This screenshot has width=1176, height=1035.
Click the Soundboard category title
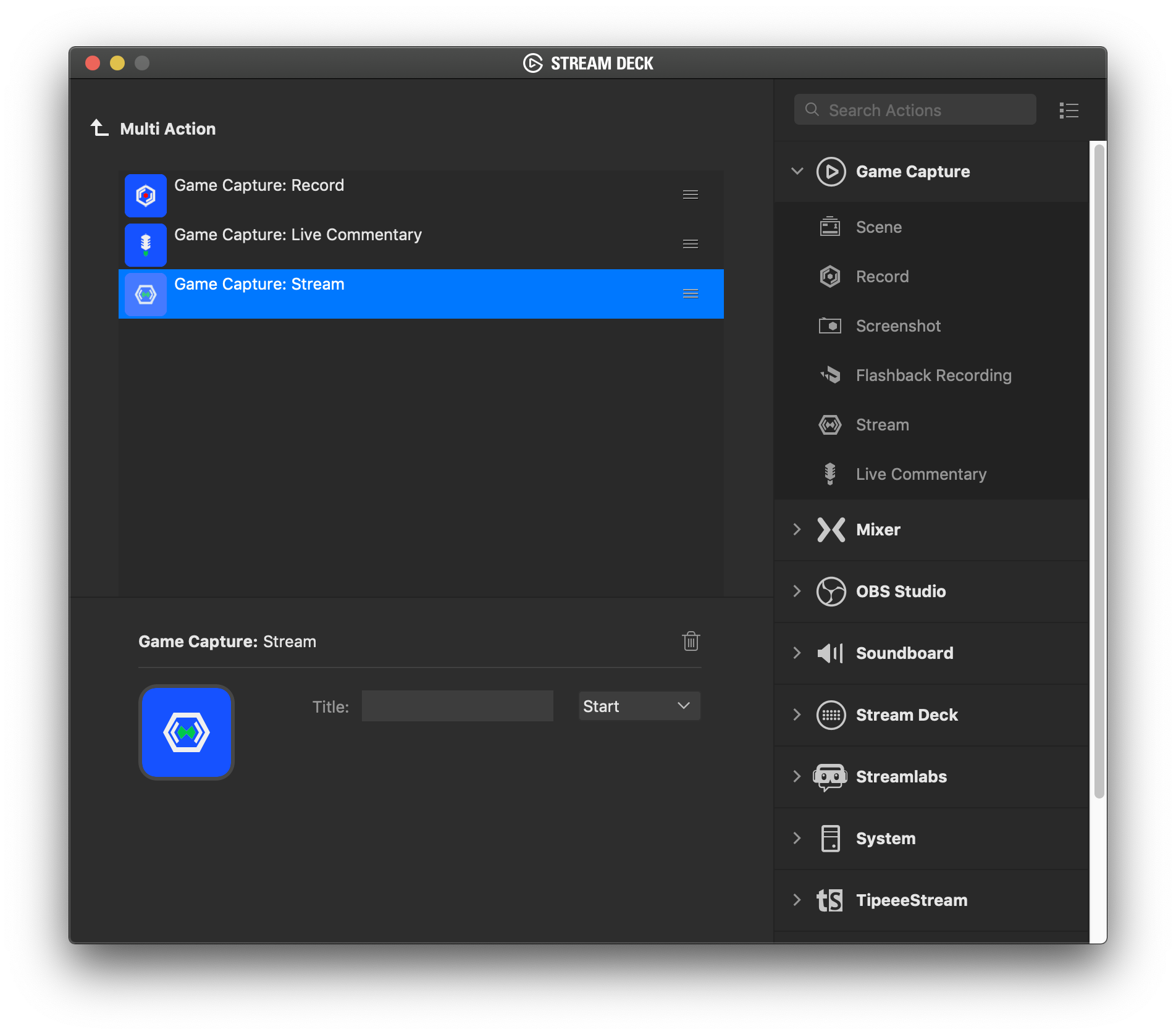(x=904, y=653)
